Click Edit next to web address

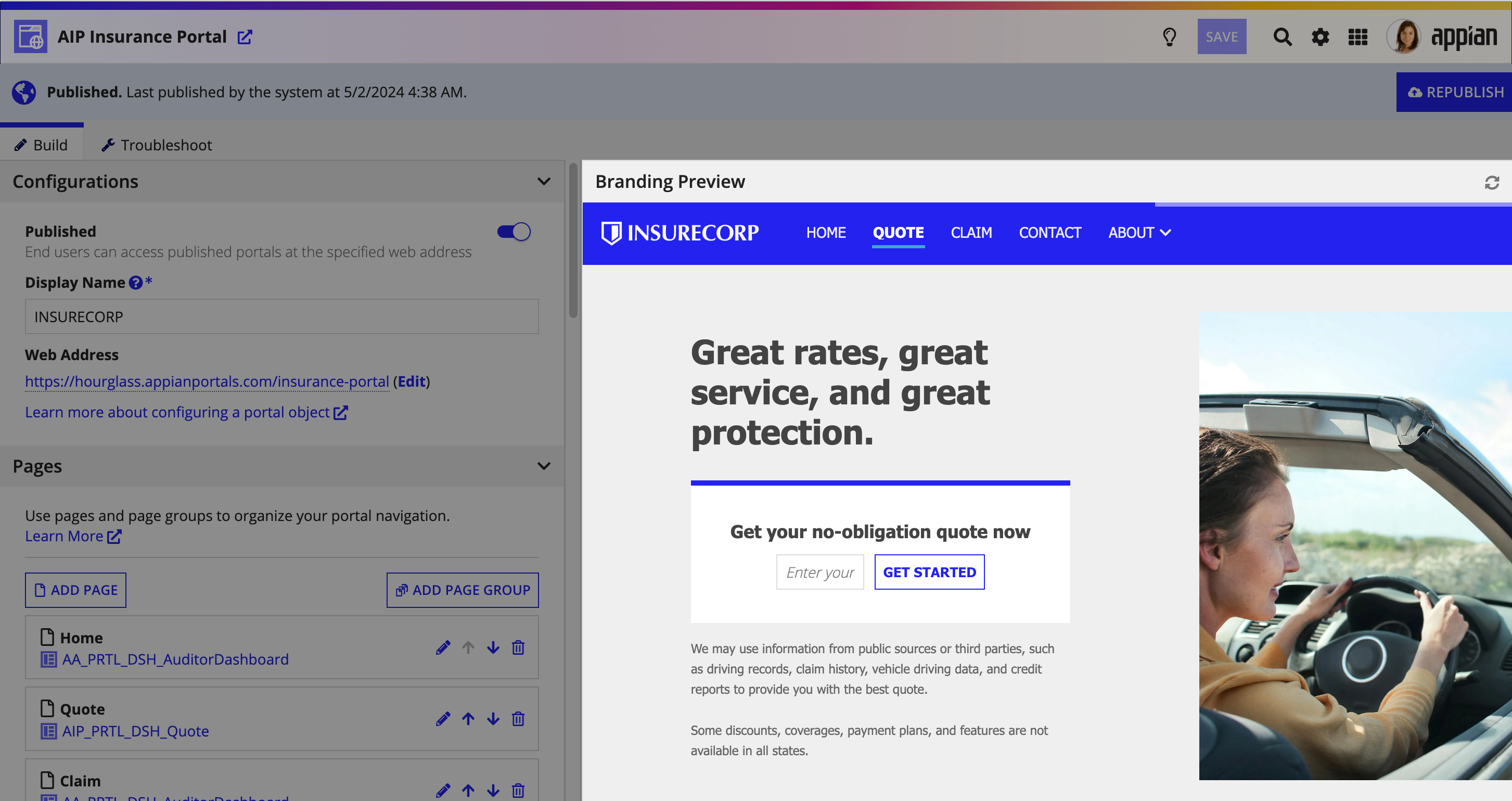pos(412,382)
